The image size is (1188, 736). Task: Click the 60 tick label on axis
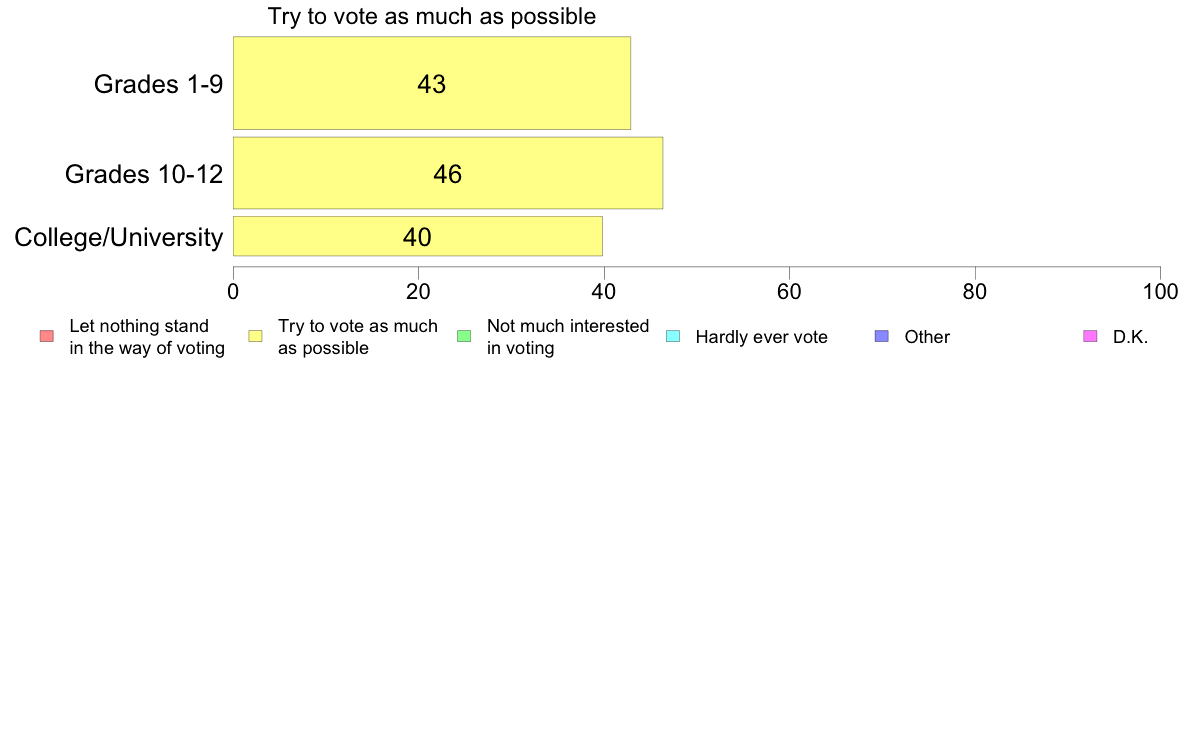tap(789, 292)
